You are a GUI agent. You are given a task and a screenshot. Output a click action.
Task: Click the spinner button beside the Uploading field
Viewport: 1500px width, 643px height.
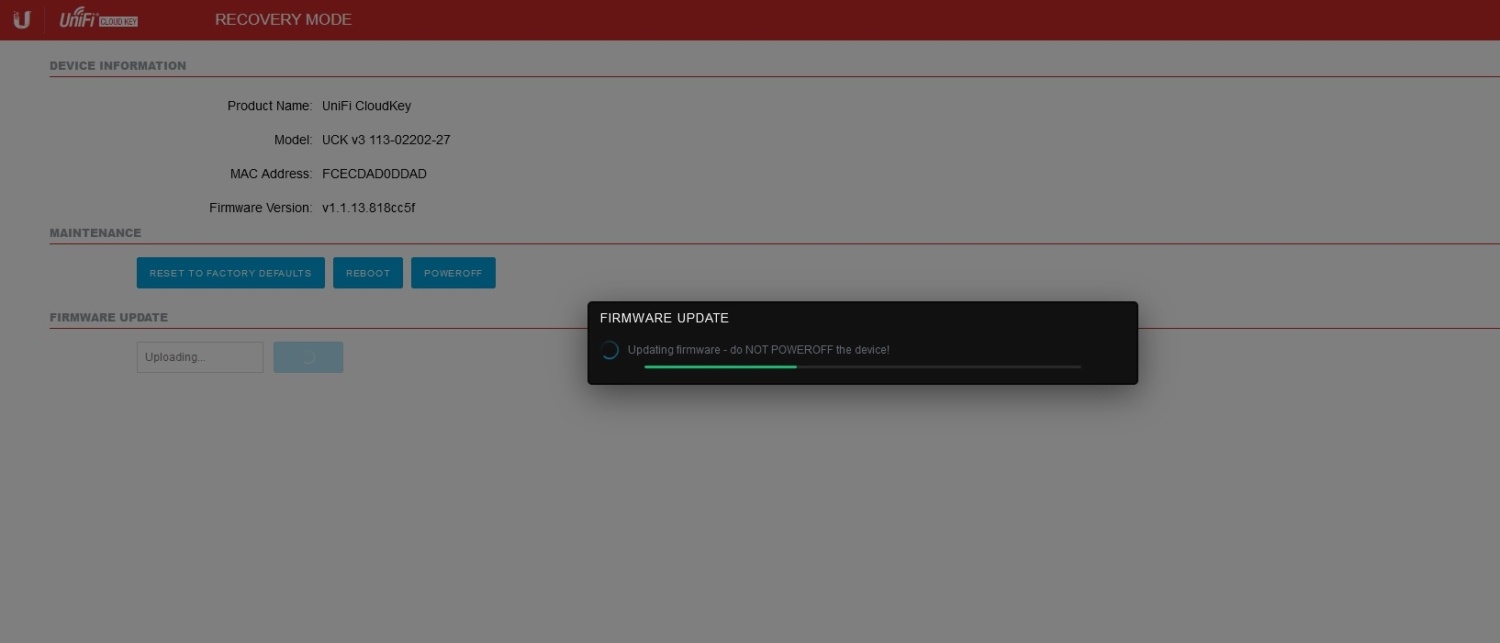coord(308,357)
